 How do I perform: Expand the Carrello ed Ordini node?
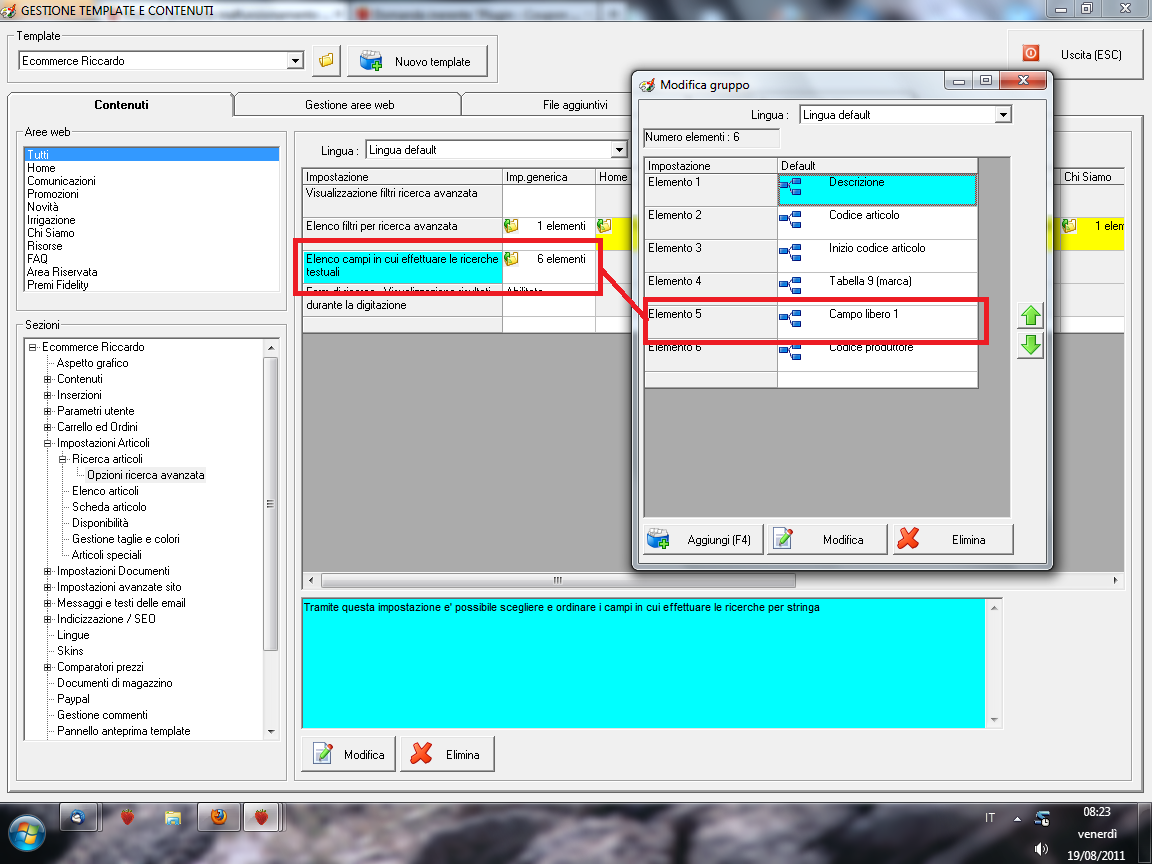48,427
